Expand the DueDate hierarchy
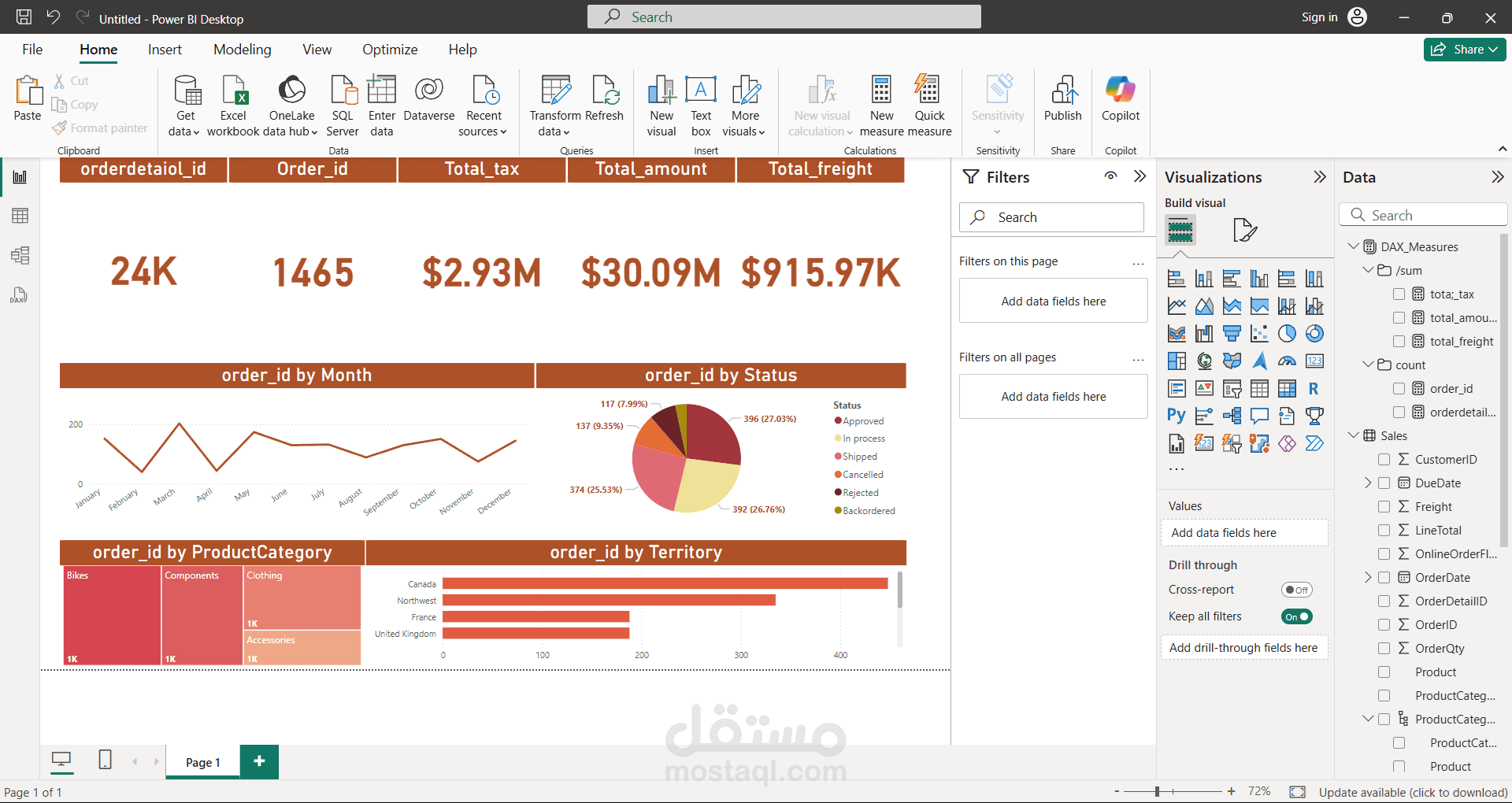 point(1368,483)
